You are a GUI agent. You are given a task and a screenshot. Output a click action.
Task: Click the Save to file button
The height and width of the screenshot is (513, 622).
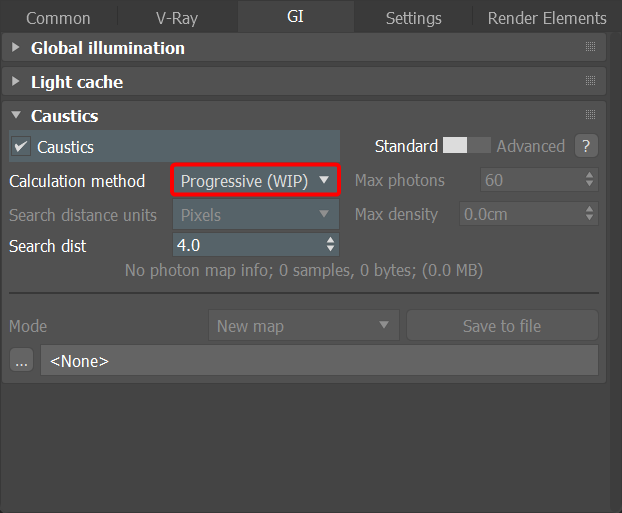tap(502, 326)
